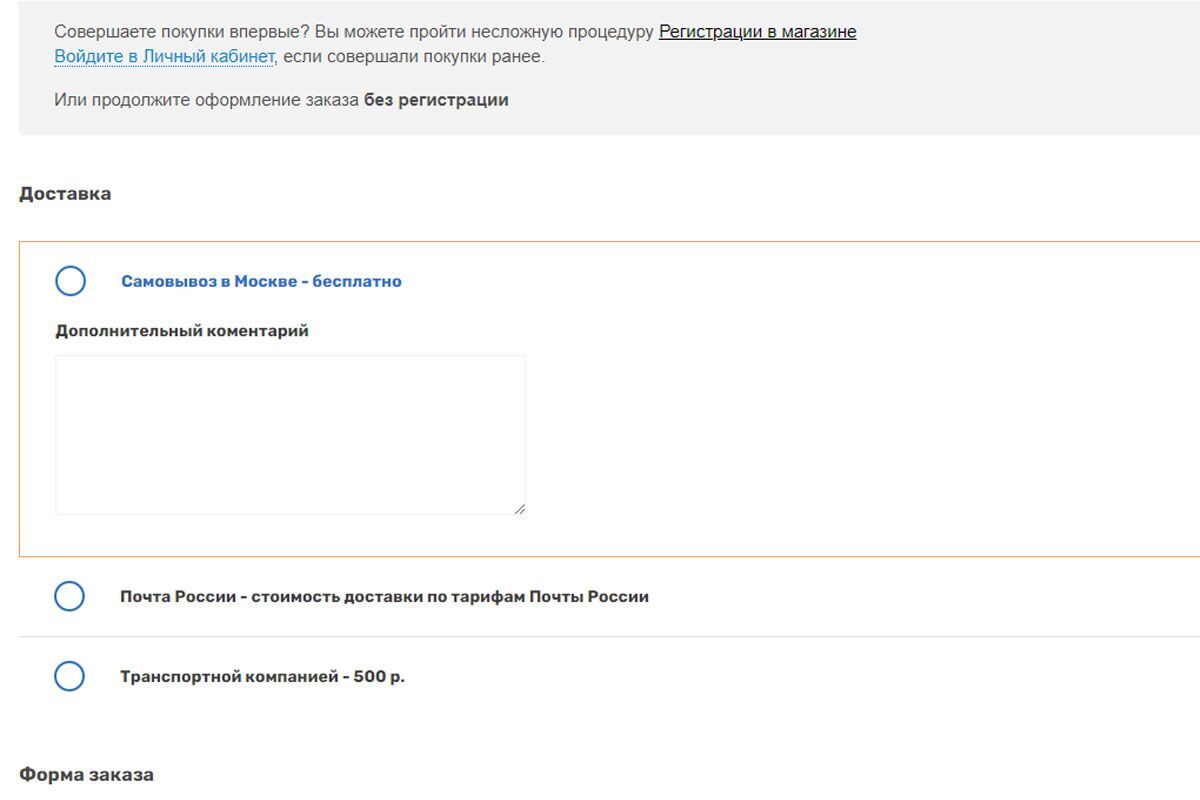1200x800 pixels.
Task: Pick the Транспортной компанией radio button
Action: click(x=69, y=676)
